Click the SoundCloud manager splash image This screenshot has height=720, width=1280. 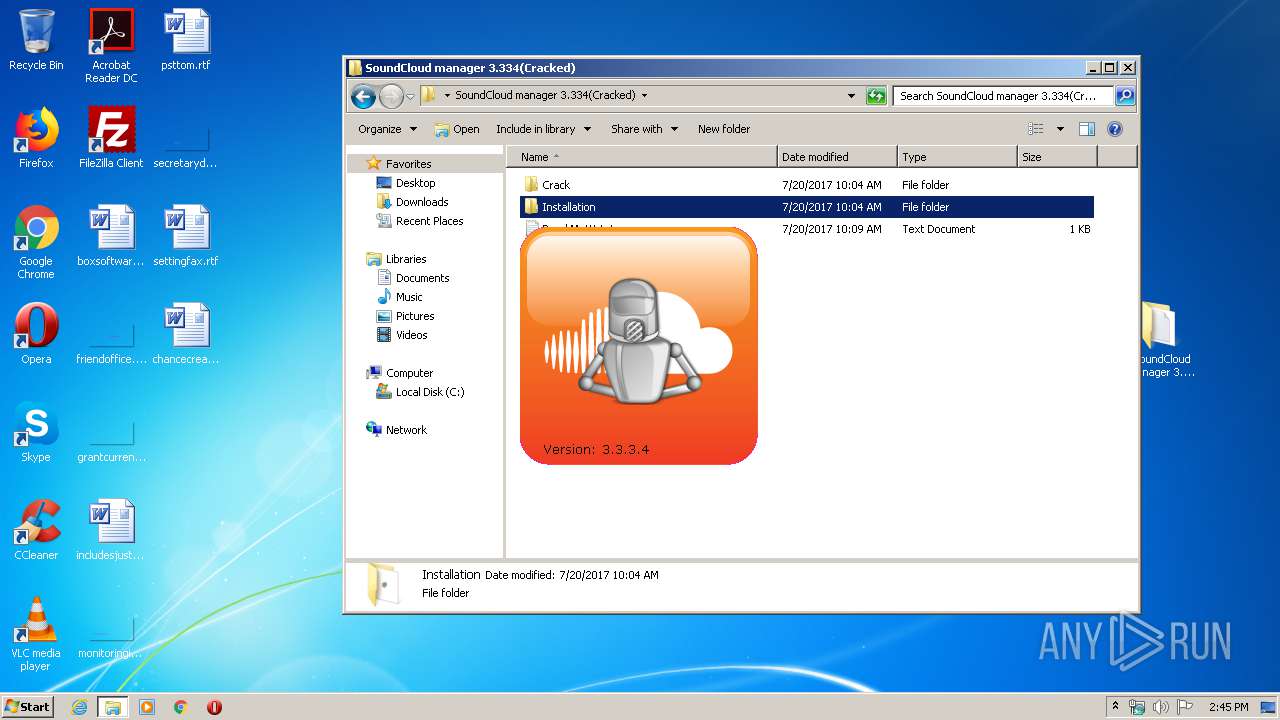pos(639,346)
